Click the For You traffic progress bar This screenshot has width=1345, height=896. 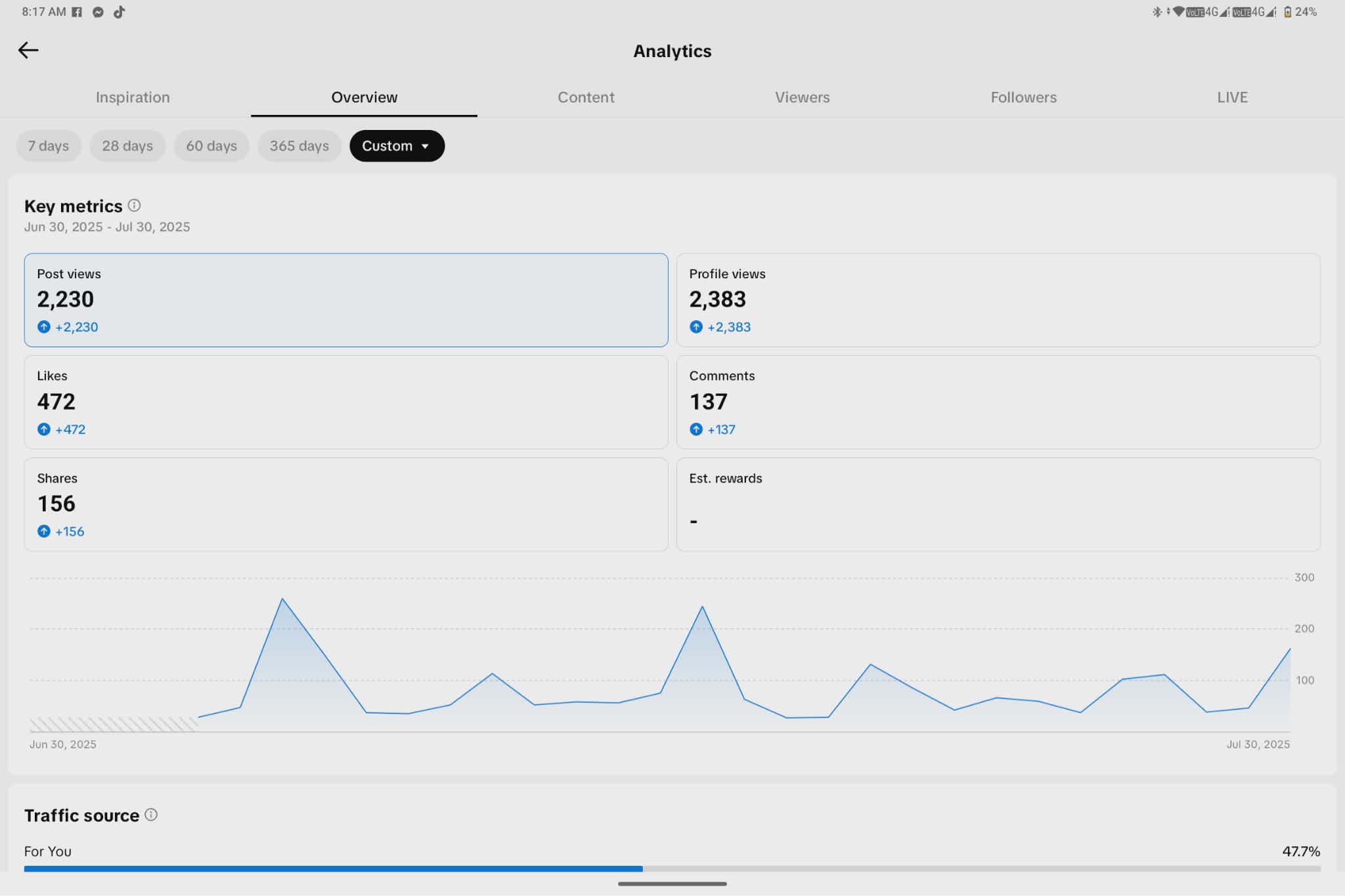pos(672,868)
